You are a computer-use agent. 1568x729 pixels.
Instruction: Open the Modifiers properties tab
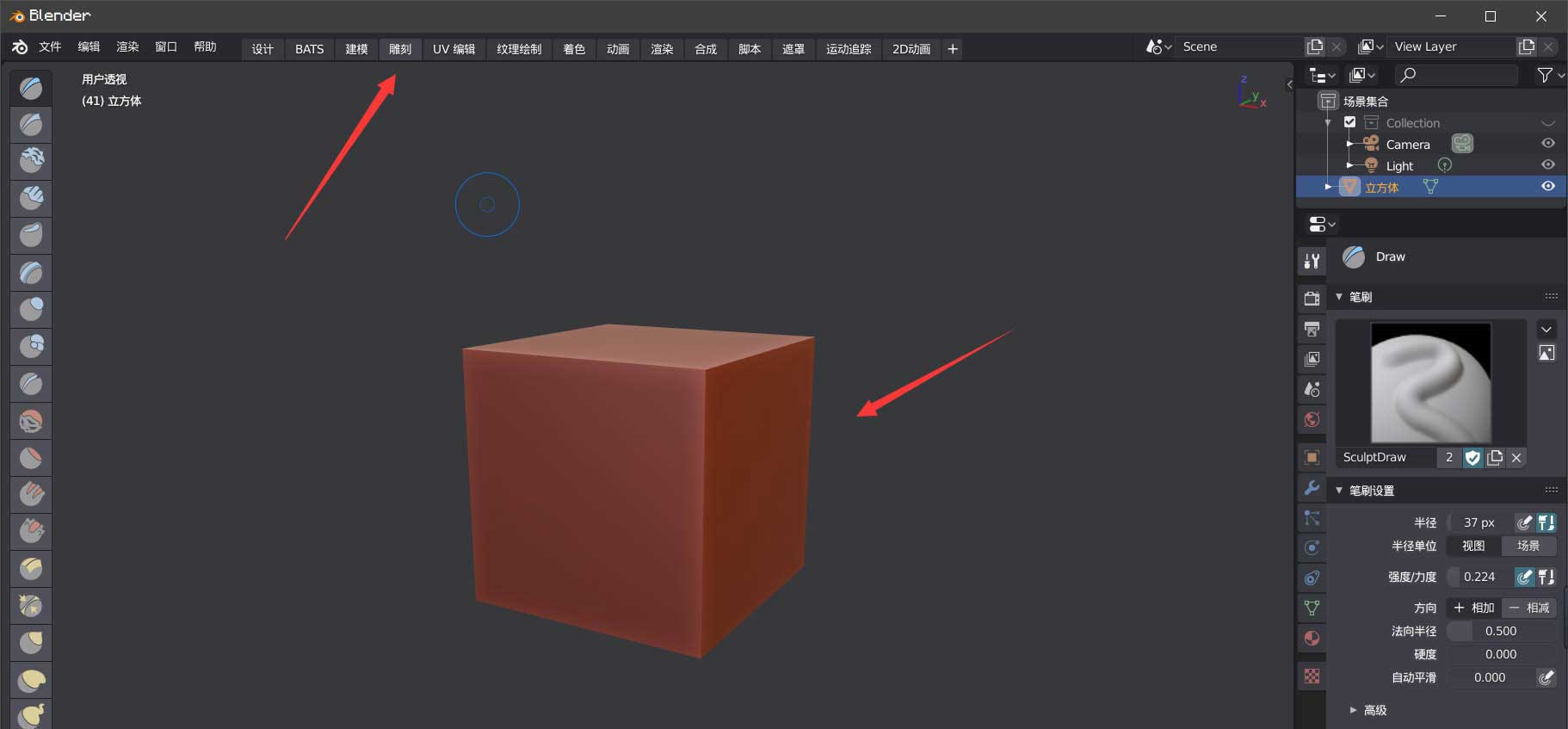[x=1312, y=487]
